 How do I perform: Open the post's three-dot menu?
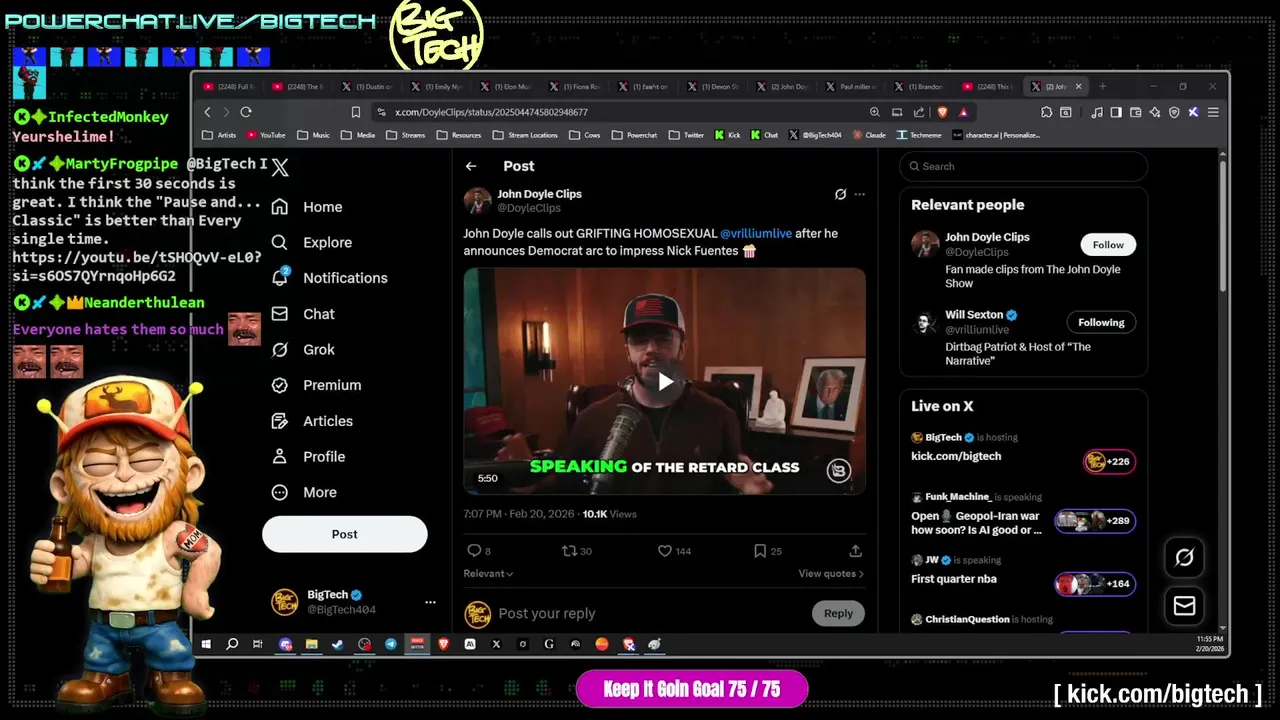coord(859,194)
